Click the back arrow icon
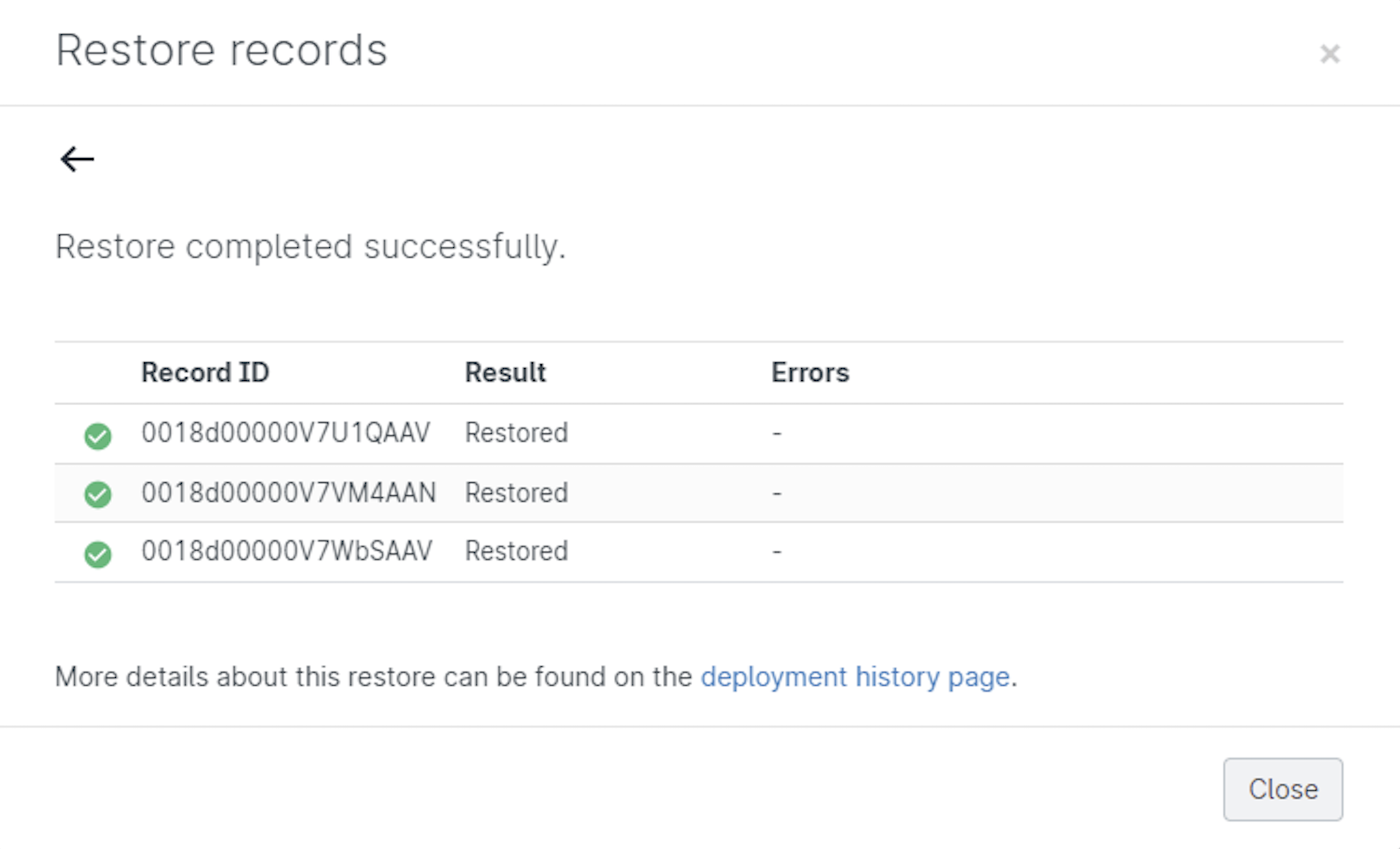 pyautogui.click(x=77, y=159)
